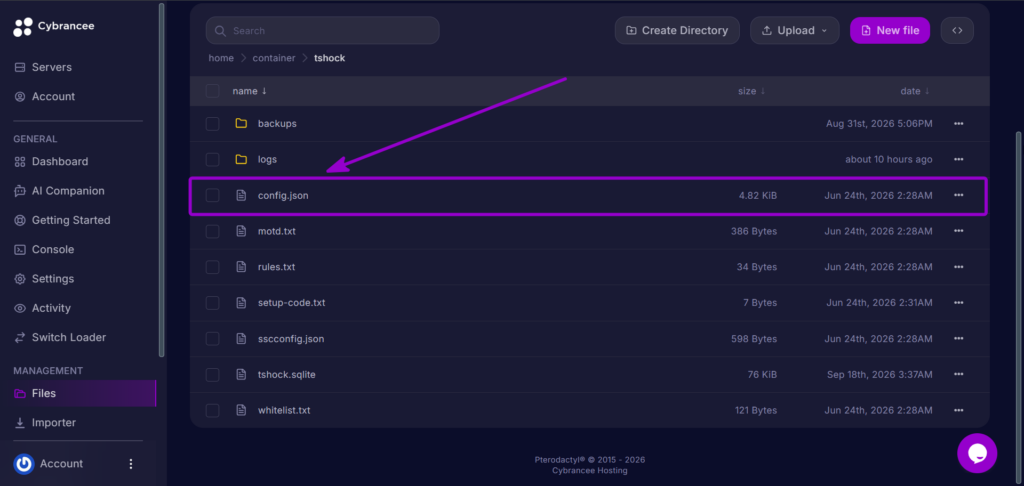Click the sscconfig.json file icon
This screenshot has height=486, width=1024.
pyautogui.click(x=241, y=339)
